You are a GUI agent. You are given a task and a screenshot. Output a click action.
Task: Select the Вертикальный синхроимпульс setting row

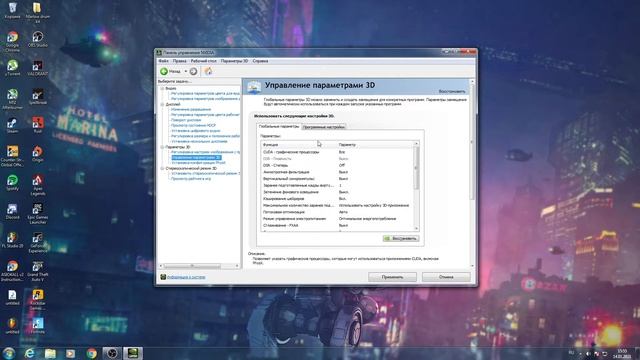pos(338,179)
